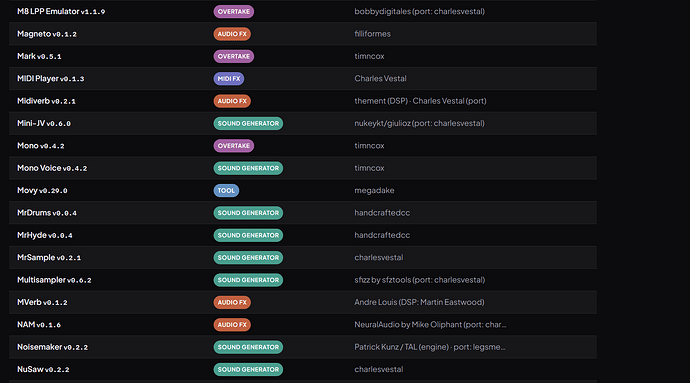Open the Multisampler v0.6.2 entry
Image resolution: width=690 pixels, height=383 pixels.
point(54,280)
